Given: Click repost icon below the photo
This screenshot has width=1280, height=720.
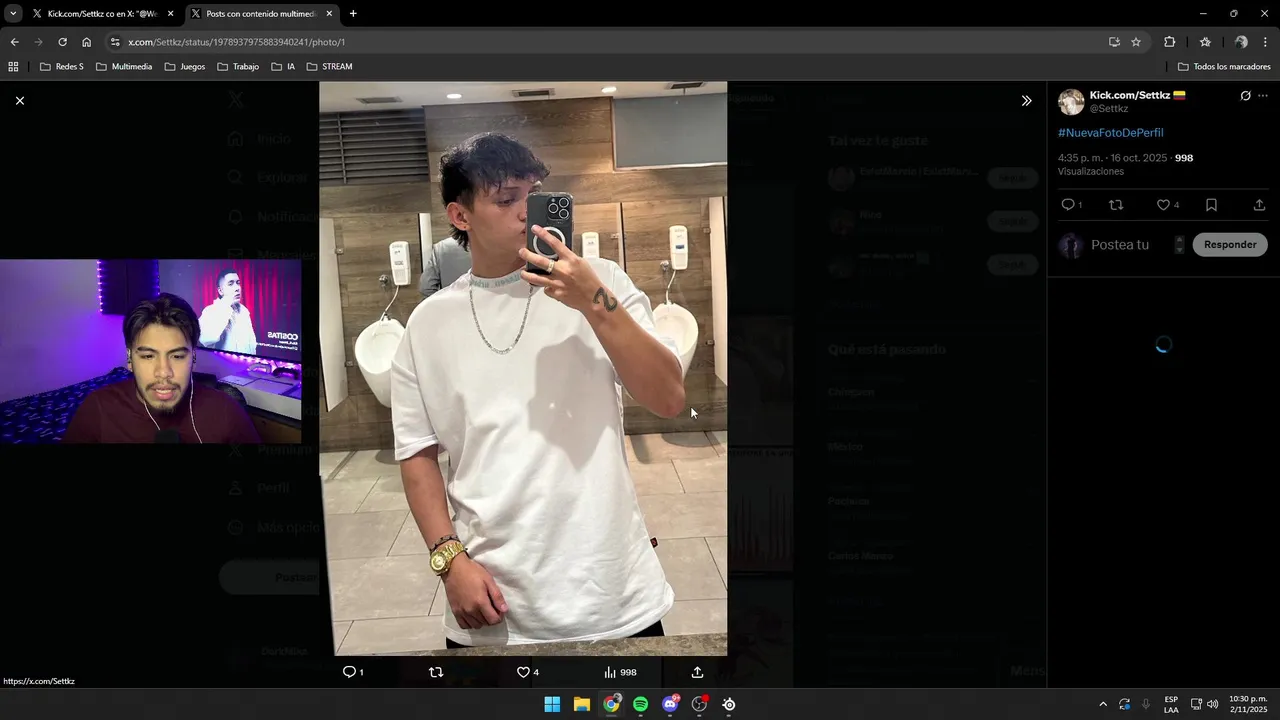Looking at the screenshot, I should (436, 672).
